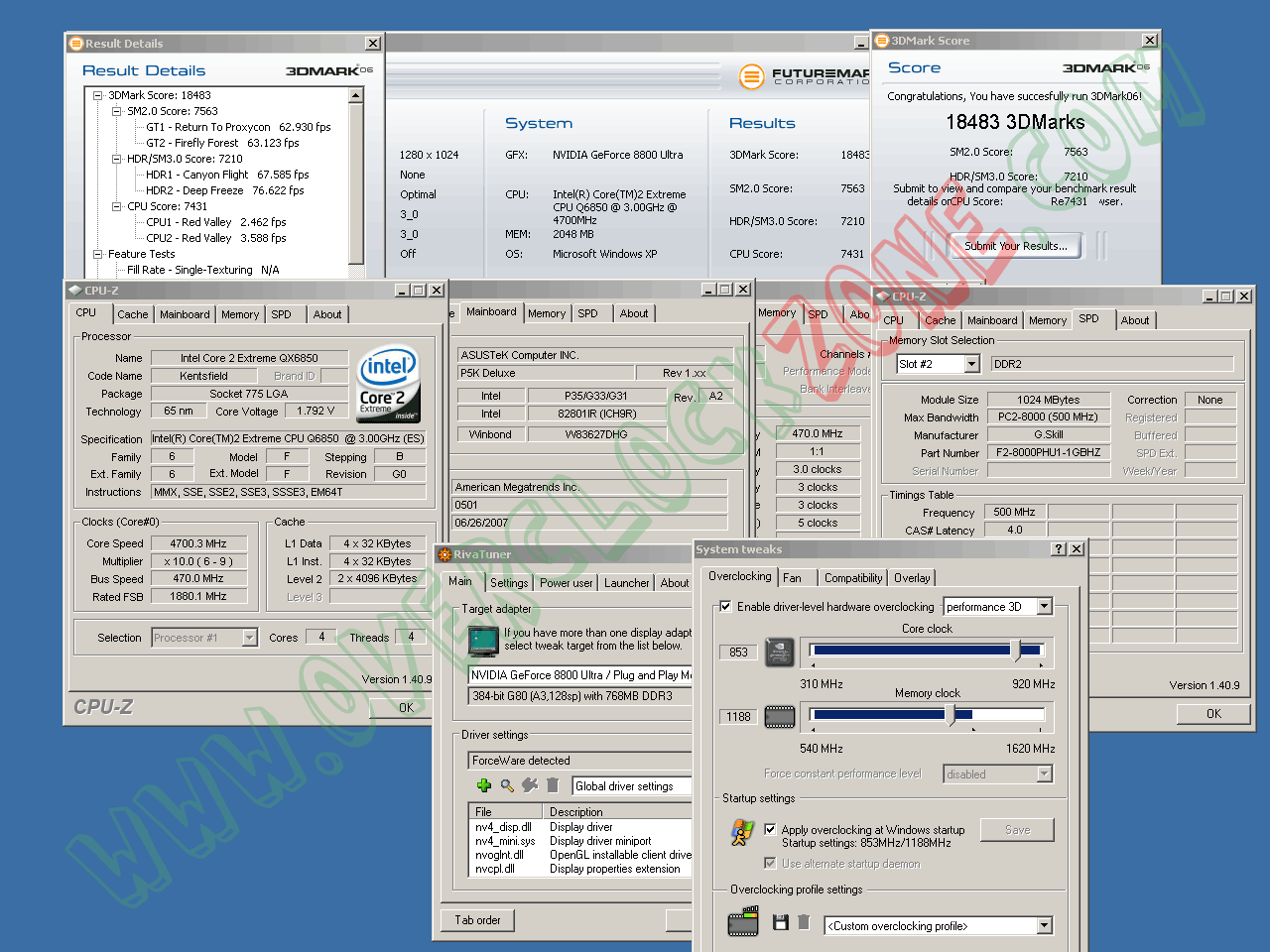Open the Global driver settings dropdown
The image size is (1270, 952).
632,786
